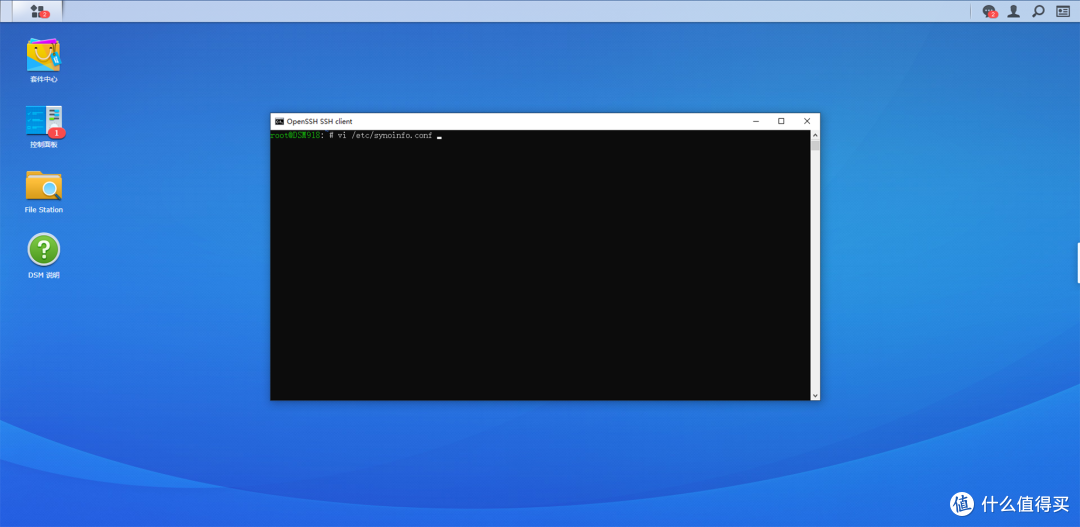This screenshot has height=527, width=1080.
Task: Click the magnifier search icon
Action: point(1038,11)
